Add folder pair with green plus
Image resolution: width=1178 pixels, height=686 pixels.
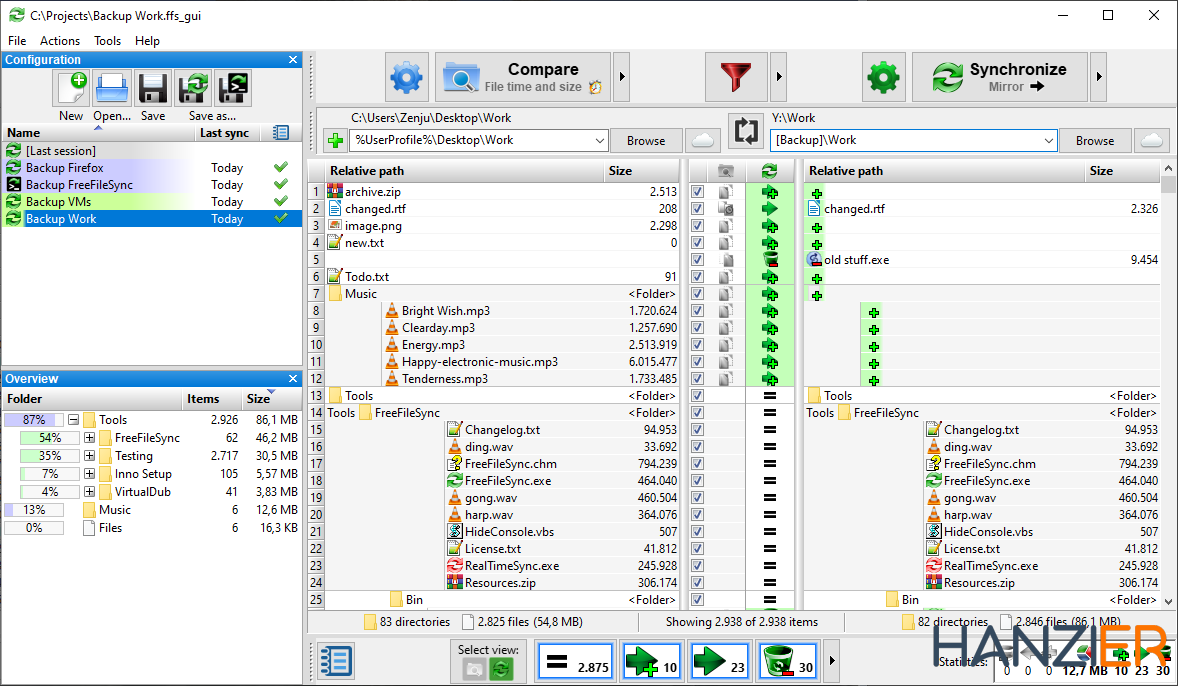(336, 141)
